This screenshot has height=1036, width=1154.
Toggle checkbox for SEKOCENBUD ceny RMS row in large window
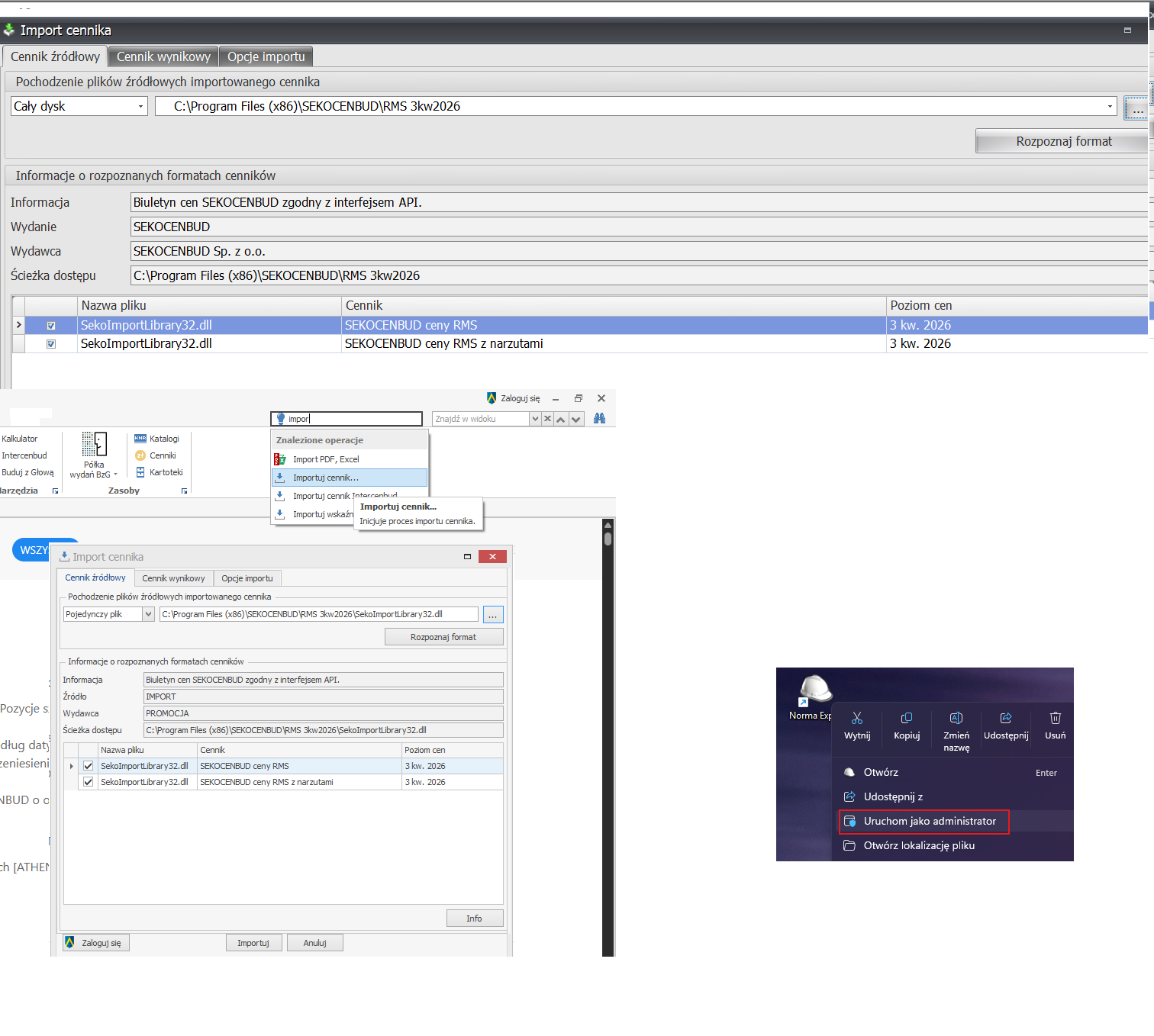point(51,326)
